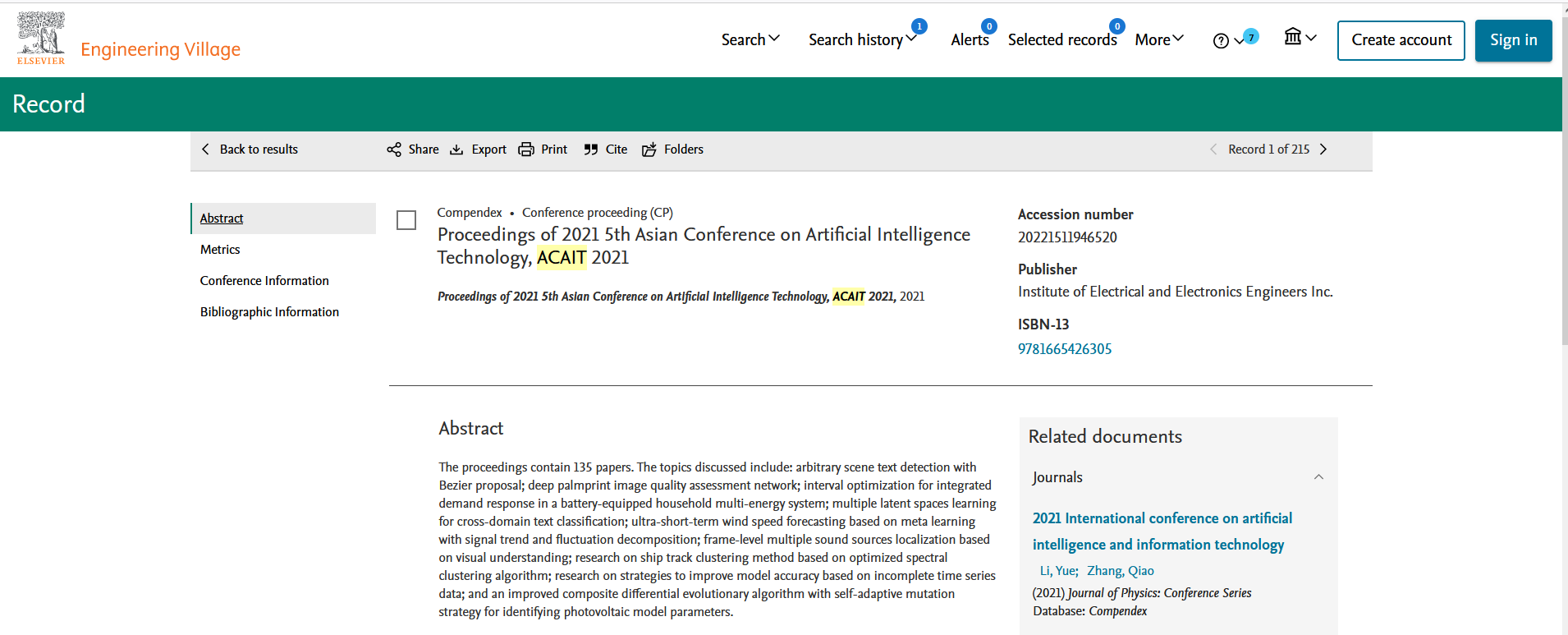Jump to the Metrics section
The width and height of the screenshot is (1568, 635).
click(x=220, y=250)
